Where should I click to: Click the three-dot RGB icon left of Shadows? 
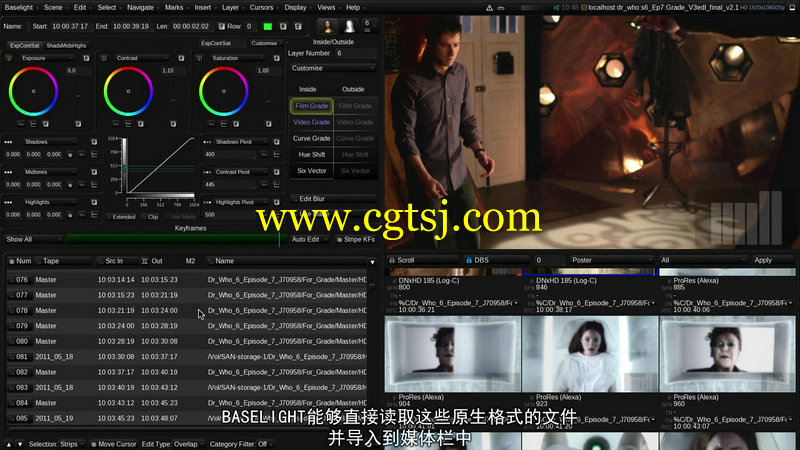[x=8, y=142]
